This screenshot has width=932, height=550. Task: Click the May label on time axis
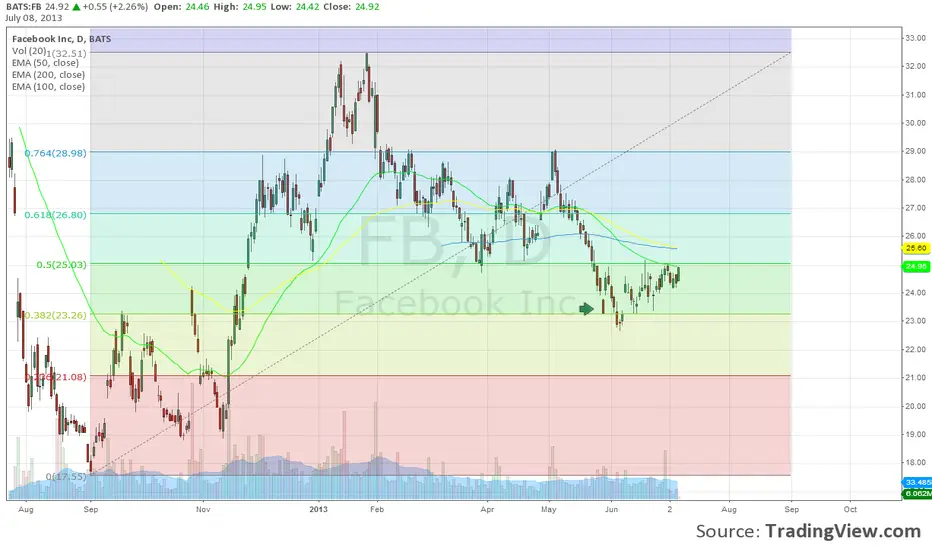click(x=549, y=510)
